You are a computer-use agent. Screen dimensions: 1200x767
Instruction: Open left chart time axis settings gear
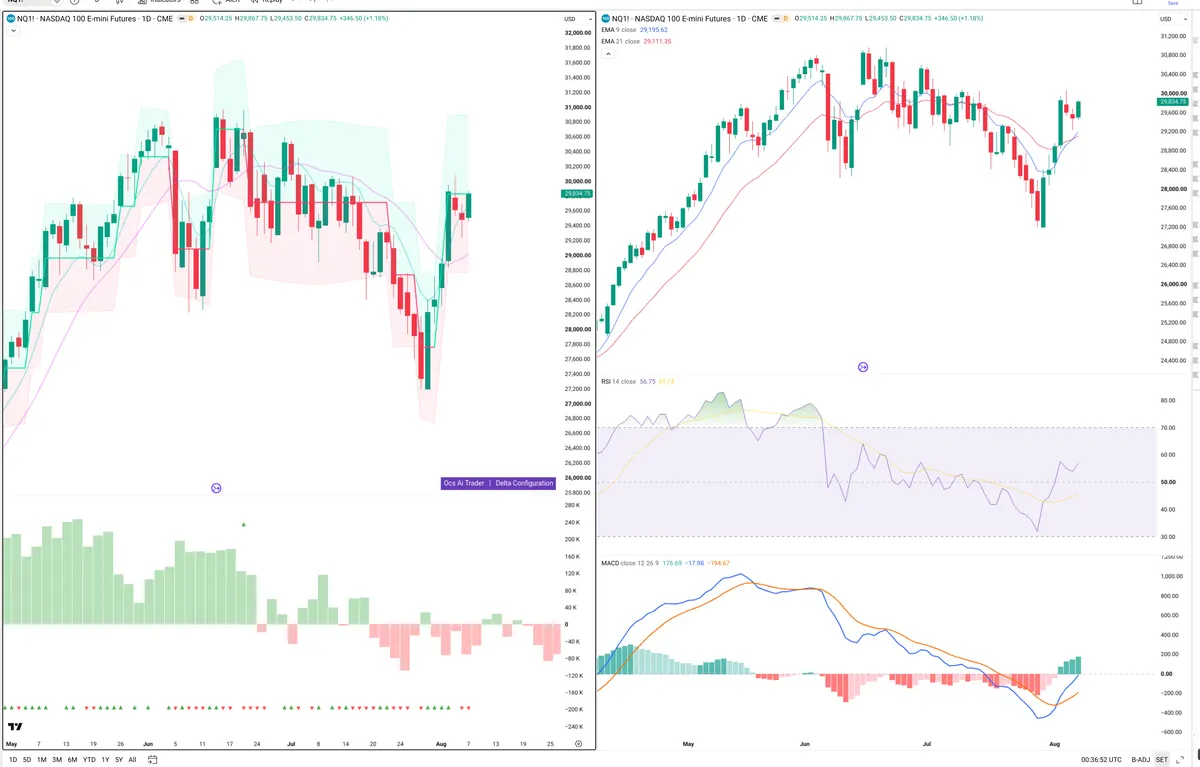(x=579, y=744)
